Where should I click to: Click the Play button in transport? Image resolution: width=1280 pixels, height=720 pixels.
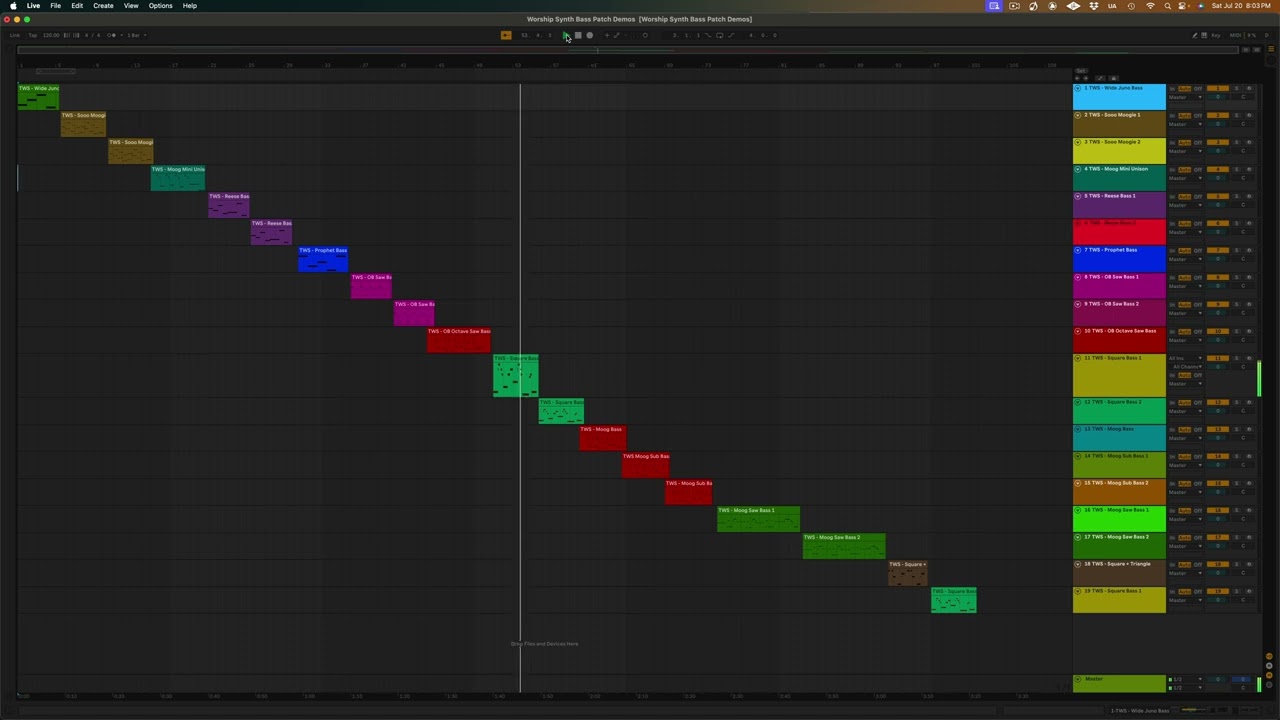click(x=566, y=35)
